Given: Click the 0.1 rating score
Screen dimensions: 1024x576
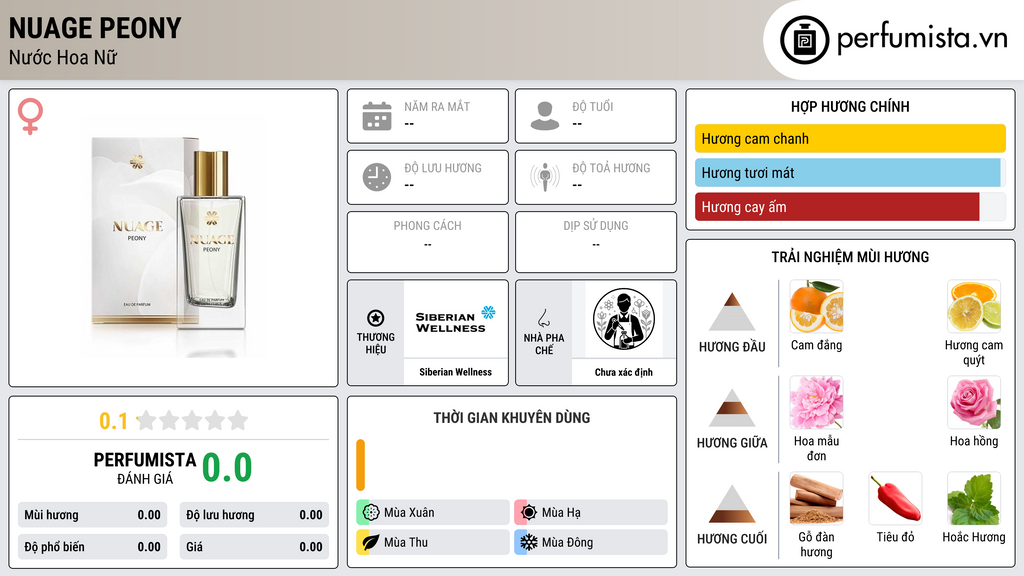Looking at the screenshot, I should click(114, 421).
